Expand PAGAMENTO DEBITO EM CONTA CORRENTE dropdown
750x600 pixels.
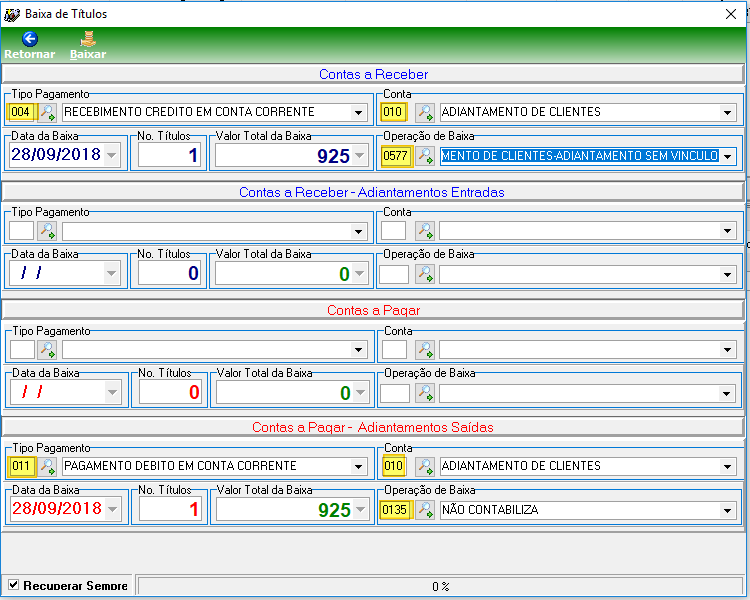click(x=358, y=467)
